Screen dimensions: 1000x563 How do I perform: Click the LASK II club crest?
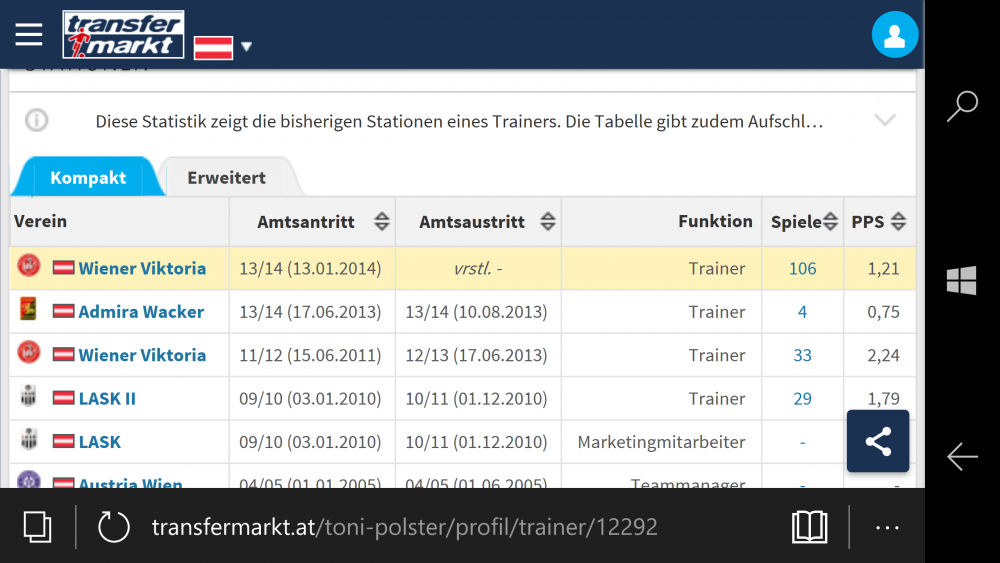[28, 396]
